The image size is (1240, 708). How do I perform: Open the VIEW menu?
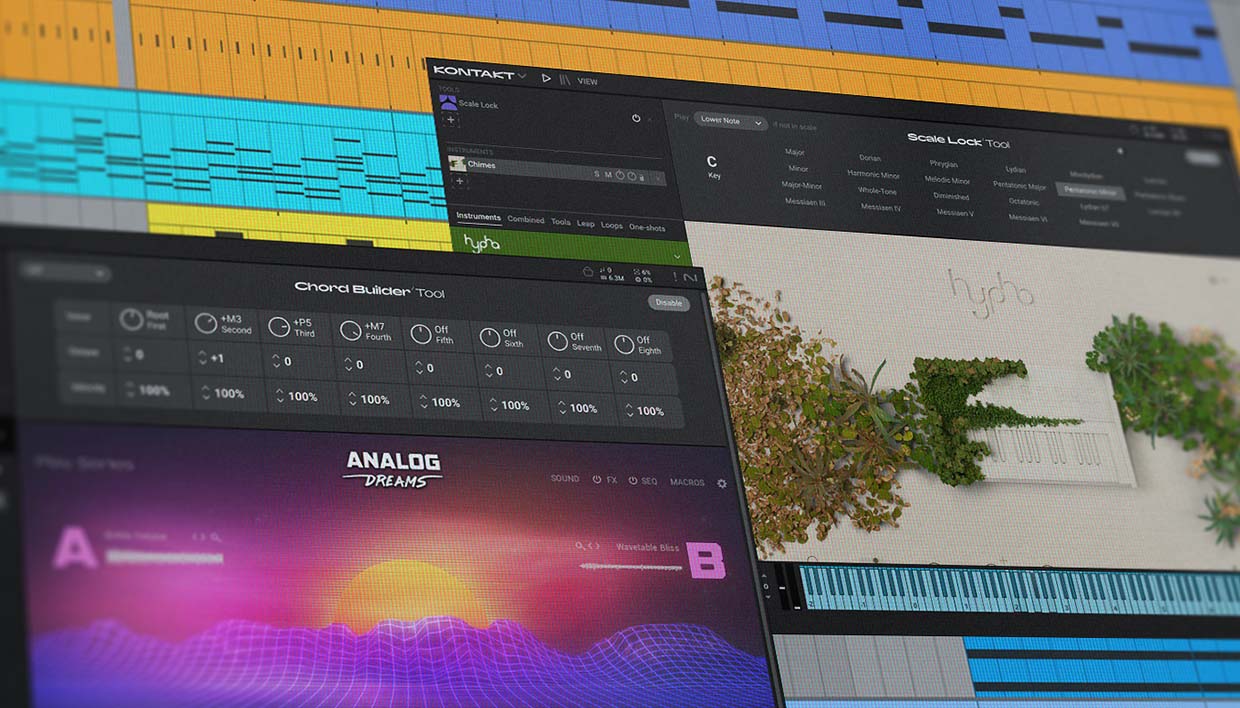[588, 81]
